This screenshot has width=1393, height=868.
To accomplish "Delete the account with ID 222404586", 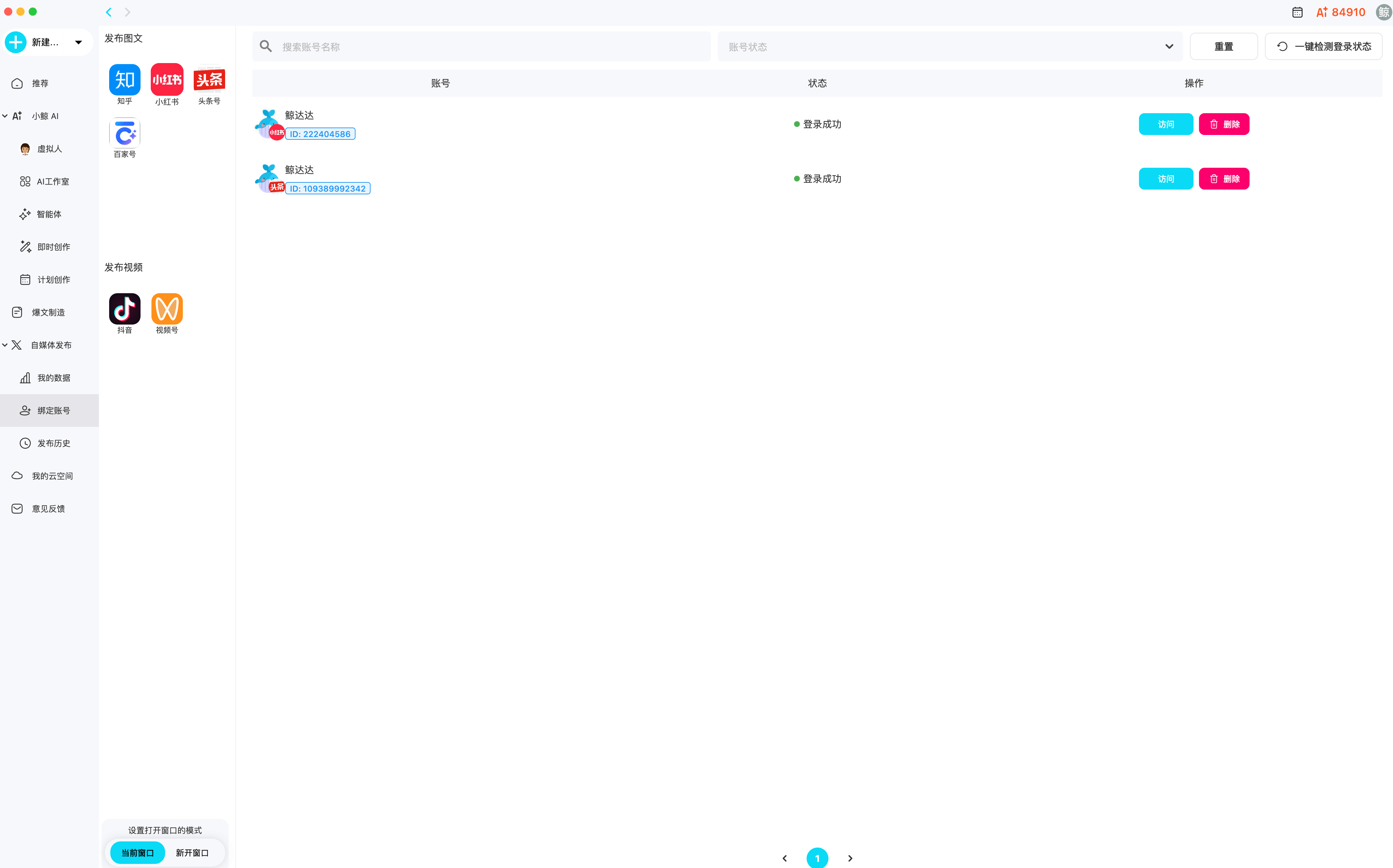I will point(1223,124).
